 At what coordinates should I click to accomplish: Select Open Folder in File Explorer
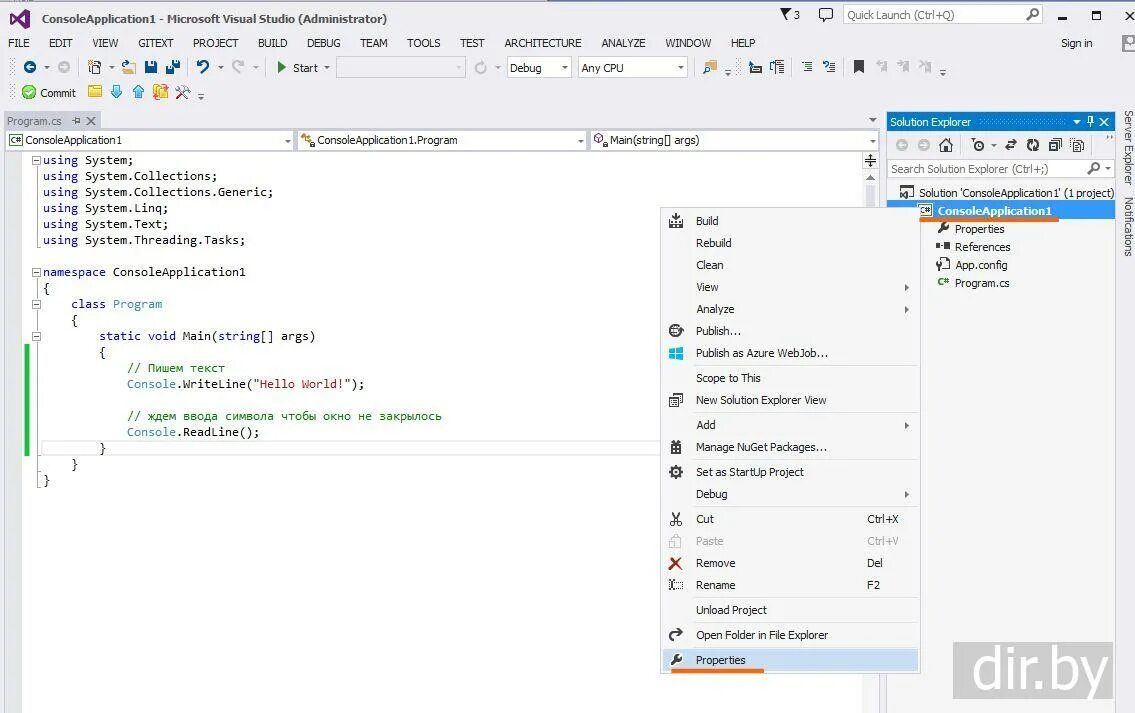tap(790, 635)
